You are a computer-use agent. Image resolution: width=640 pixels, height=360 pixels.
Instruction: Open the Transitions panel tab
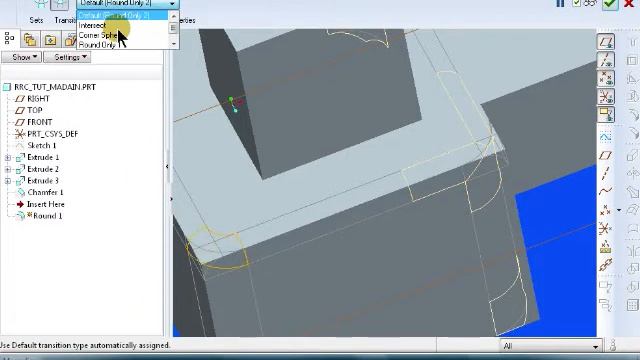[x=65, y=20]
